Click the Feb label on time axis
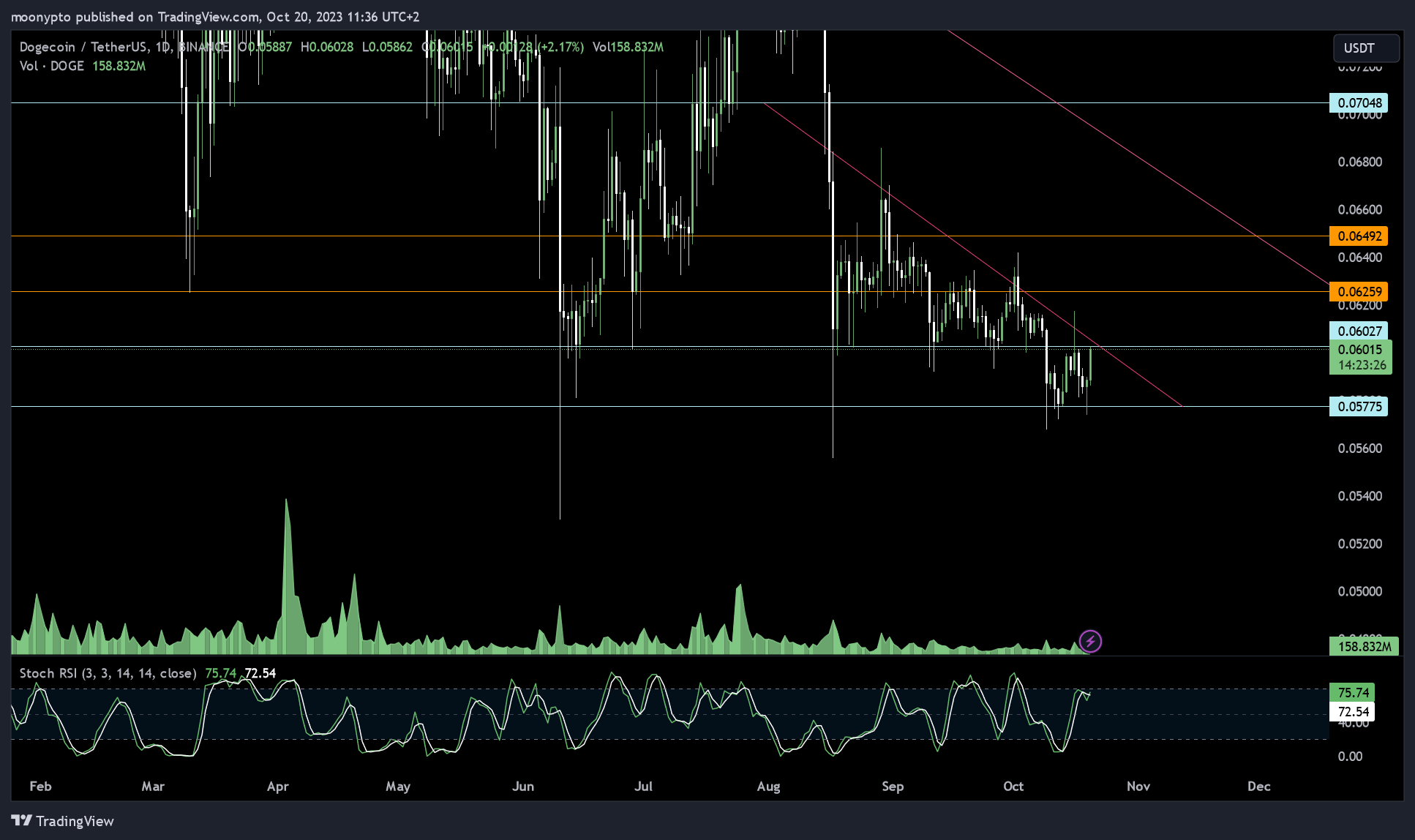This screenshot has height=840, width=1415. click(x=40, y=786)
